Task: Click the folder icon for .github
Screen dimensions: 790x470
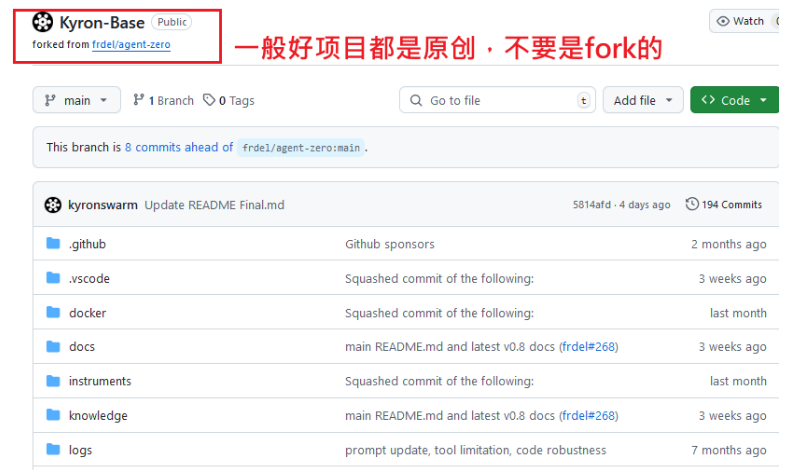Action: tap(53, 243)
